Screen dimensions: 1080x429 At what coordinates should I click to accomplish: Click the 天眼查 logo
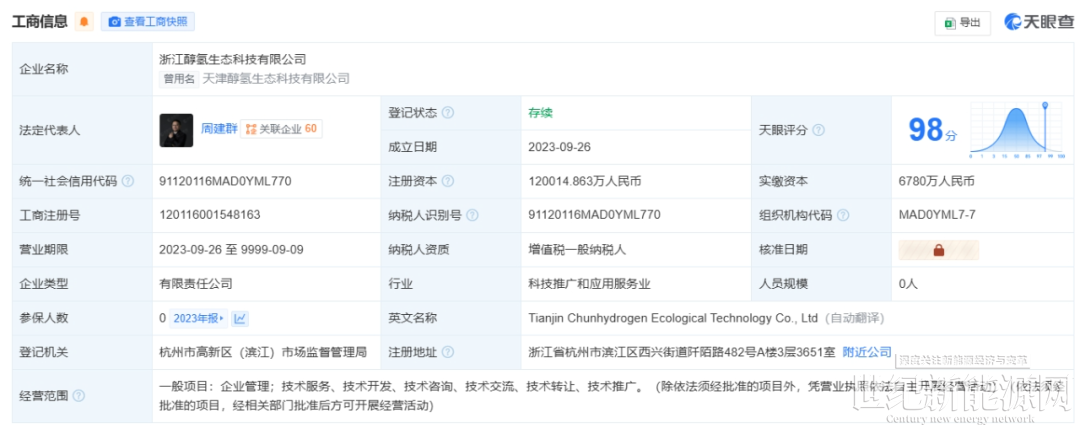pyautogui.click(x=1039, y=22)
